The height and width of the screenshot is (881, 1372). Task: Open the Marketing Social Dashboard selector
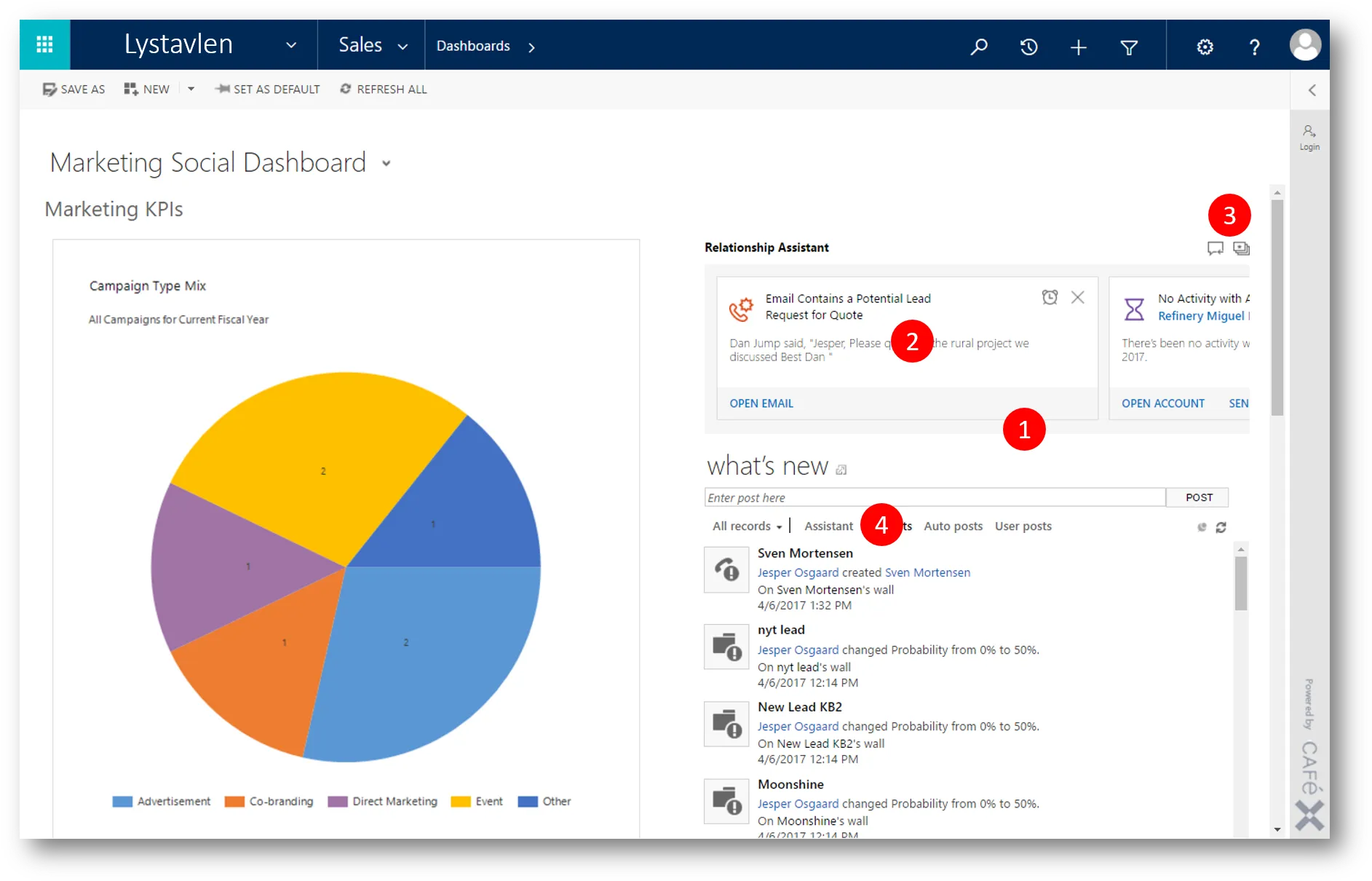386,163
